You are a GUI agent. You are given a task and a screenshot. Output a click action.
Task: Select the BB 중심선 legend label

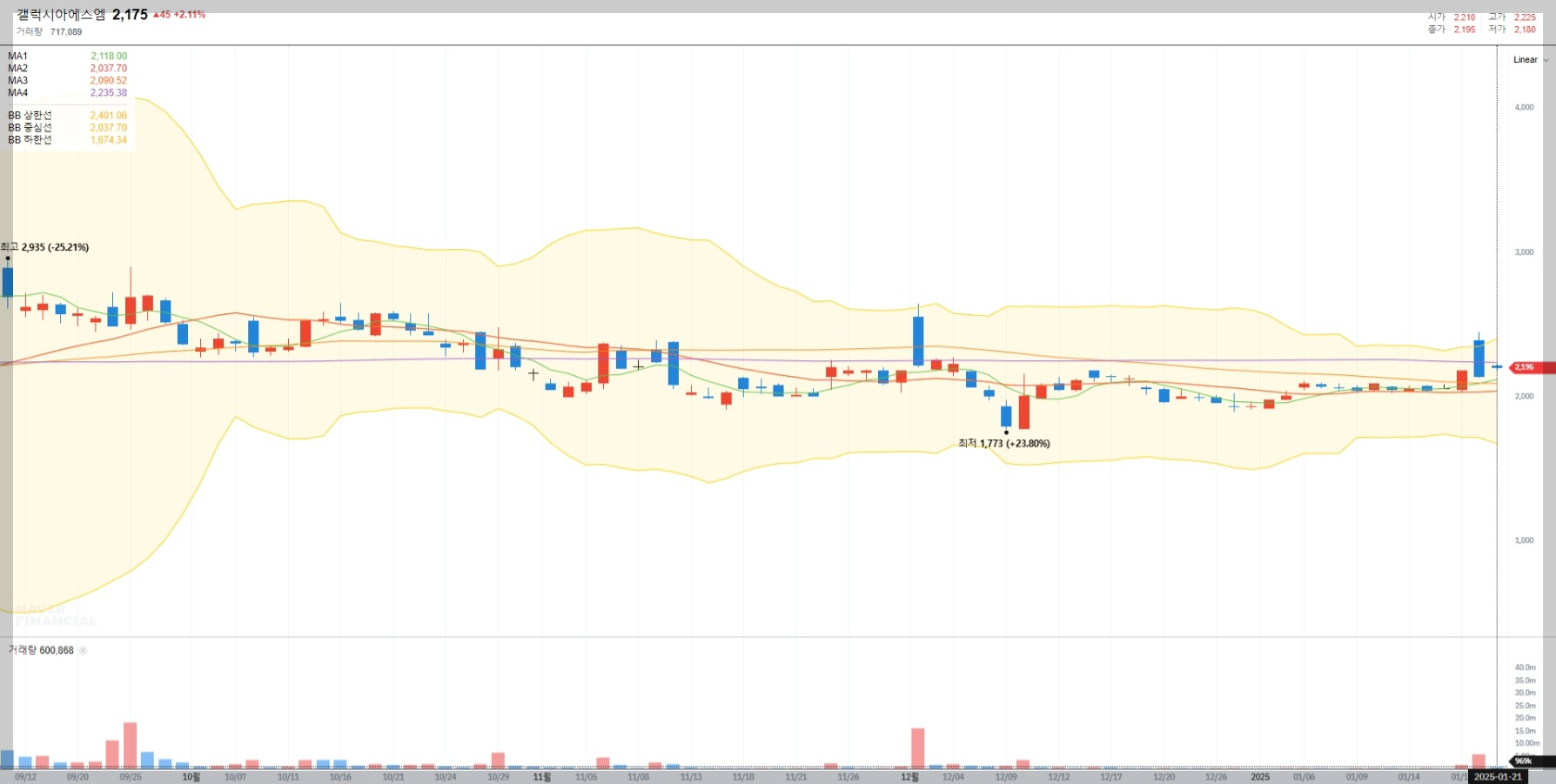coord(30,127)
